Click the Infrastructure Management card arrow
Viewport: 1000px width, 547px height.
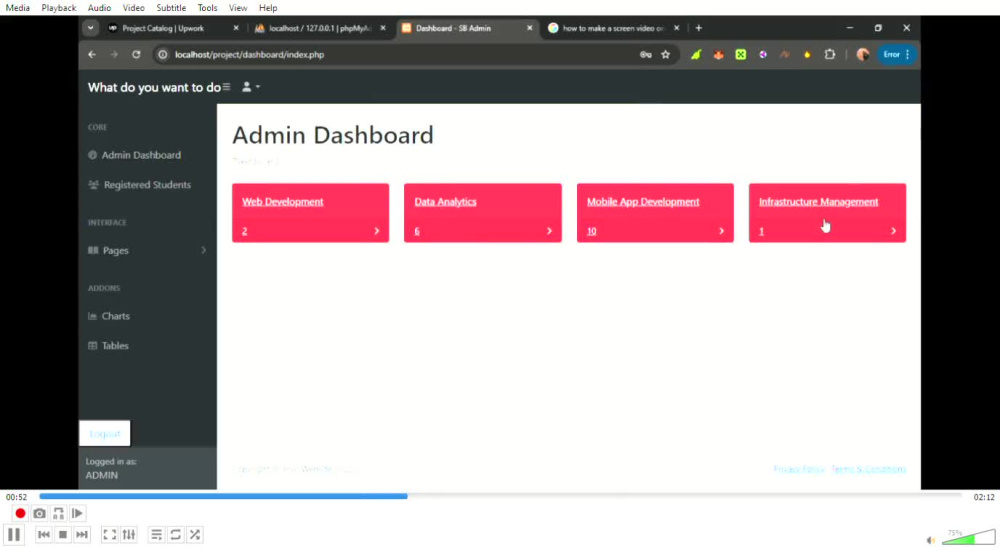click(893, 231)
